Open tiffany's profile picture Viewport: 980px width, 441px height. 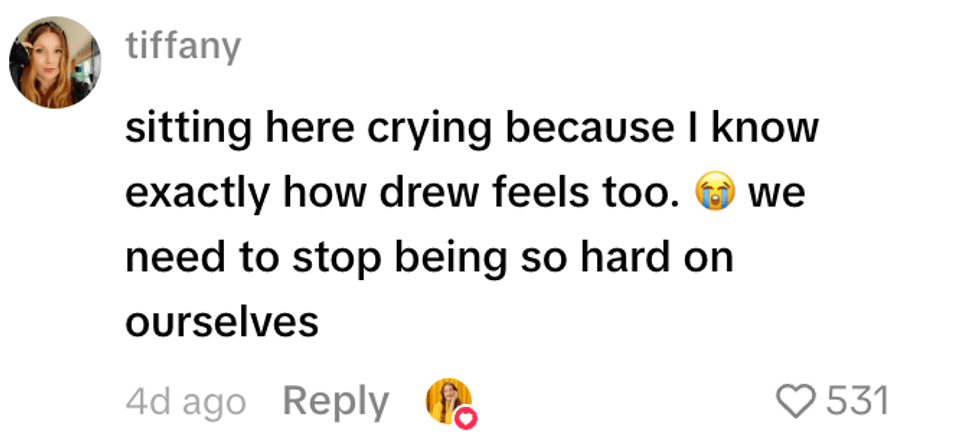[x=54, y=62]
